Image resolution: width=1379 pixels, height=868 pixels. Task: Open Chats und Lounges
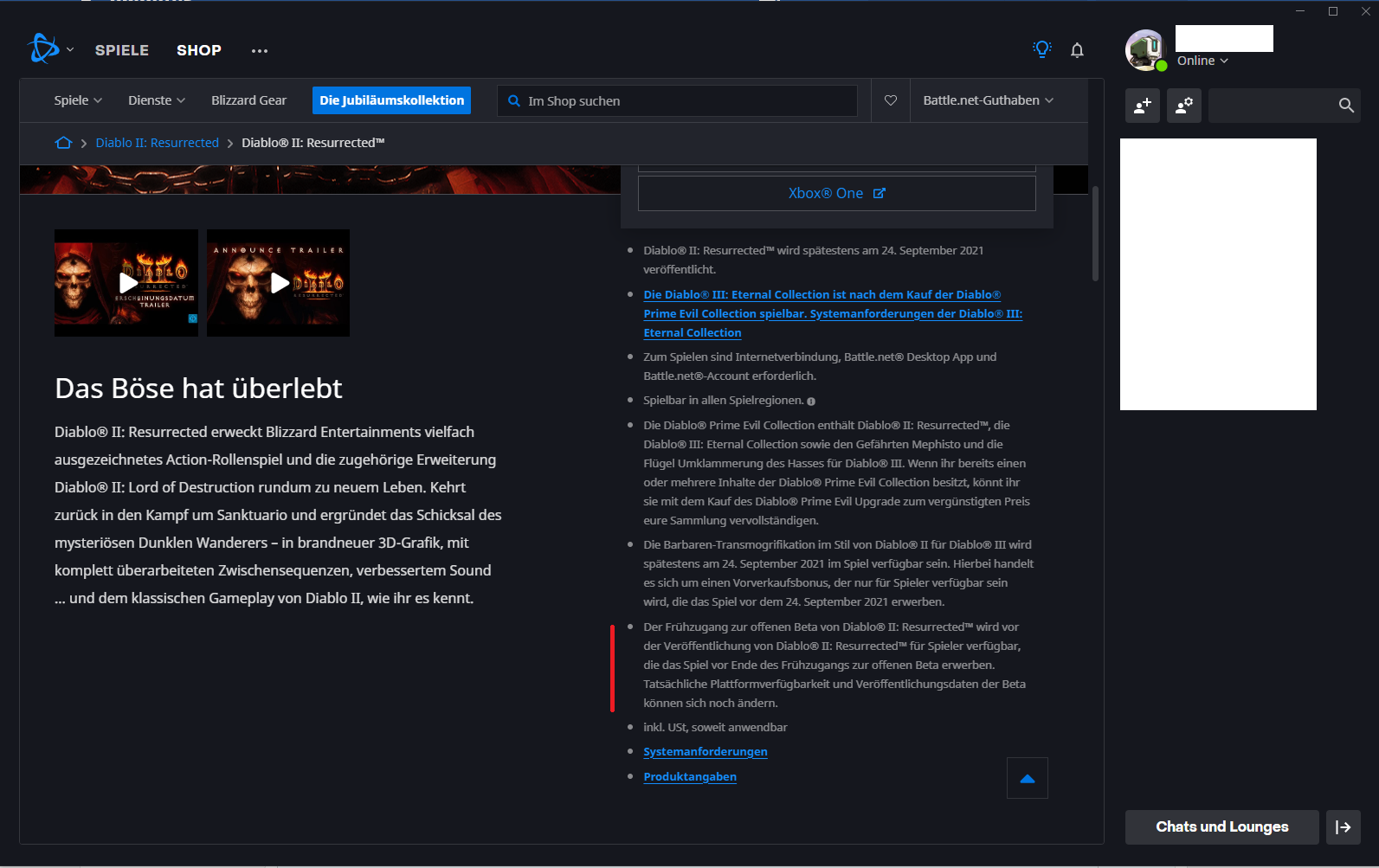pos(1221,826)
